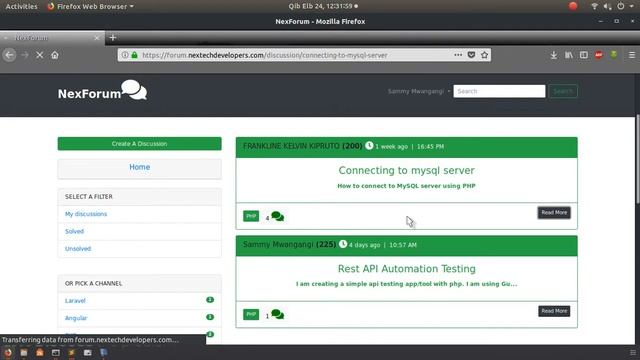Click the comments bubble on the Rest API post
640x360 pixels.
pyautogui.click(x=278, y=314)
